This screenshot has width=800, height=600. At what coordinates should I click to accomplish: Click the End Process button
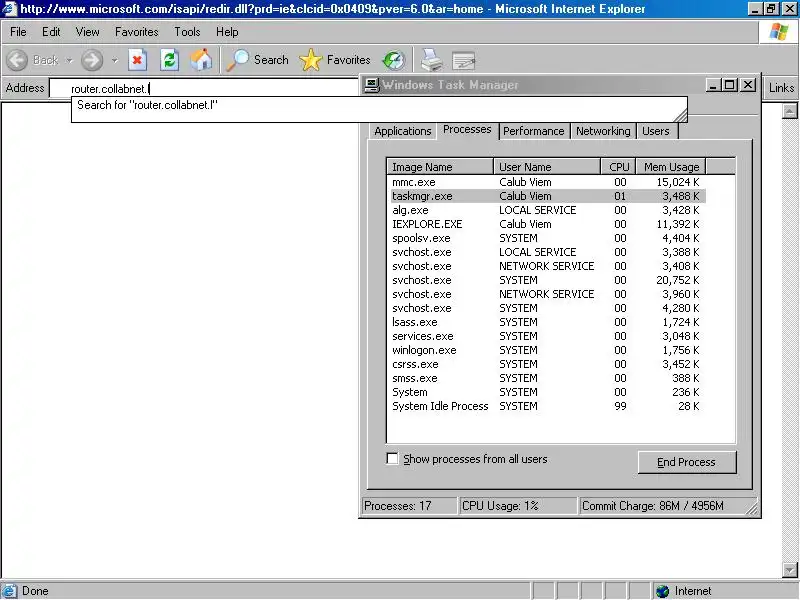(687, 462)
